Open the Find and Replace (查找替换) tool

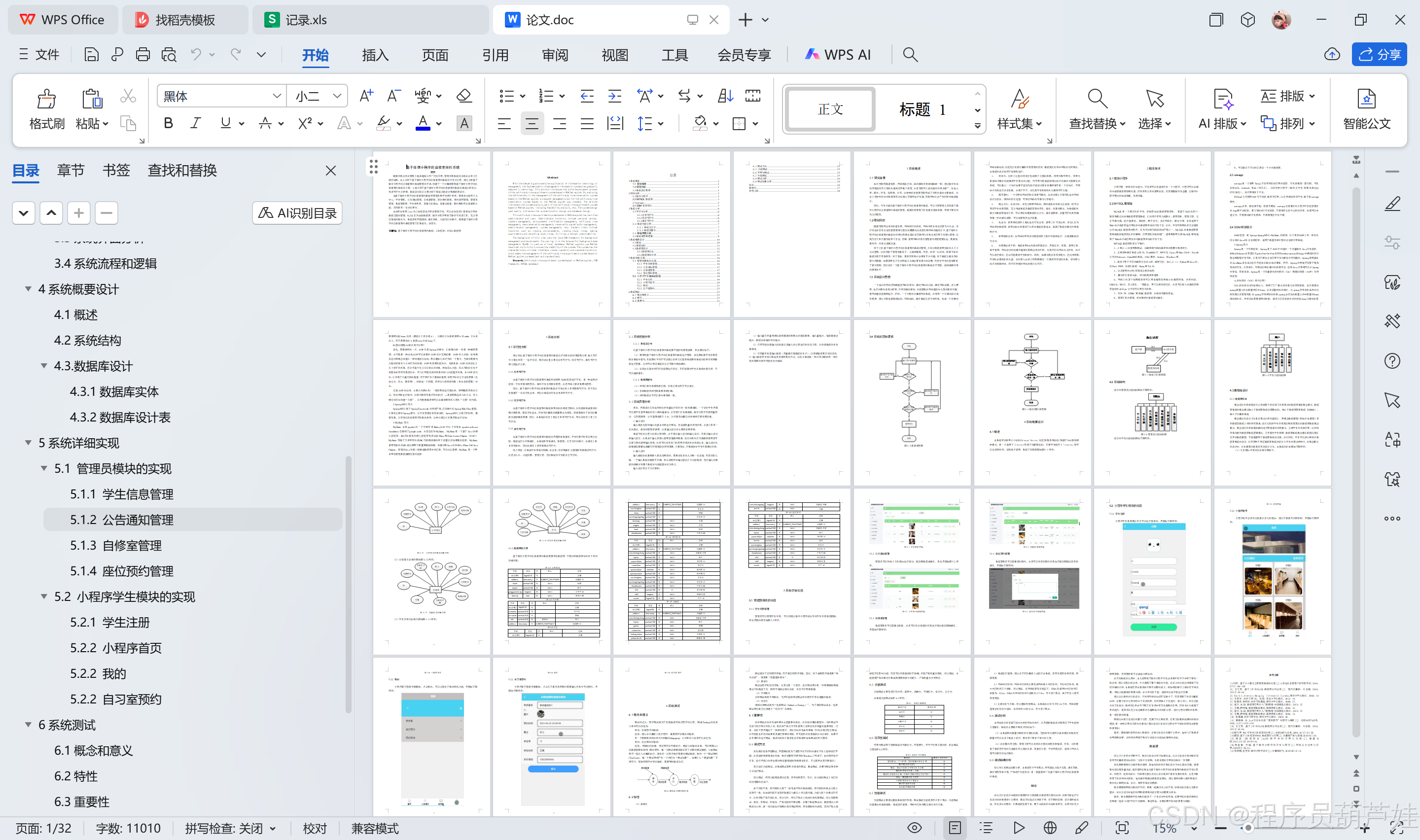(1097, 109)
